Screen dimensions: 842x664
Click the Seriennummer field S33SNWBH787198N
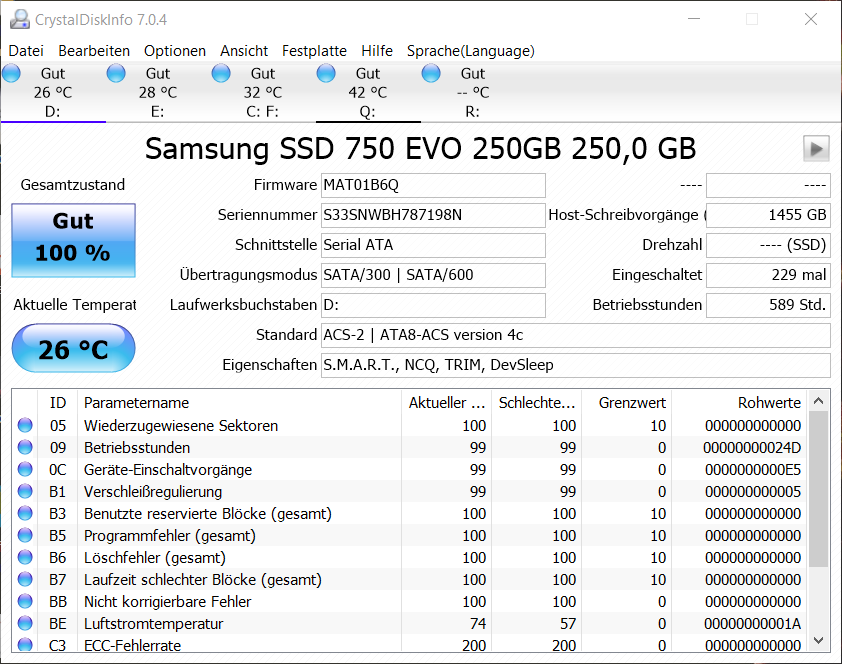[x=433, y=215]
